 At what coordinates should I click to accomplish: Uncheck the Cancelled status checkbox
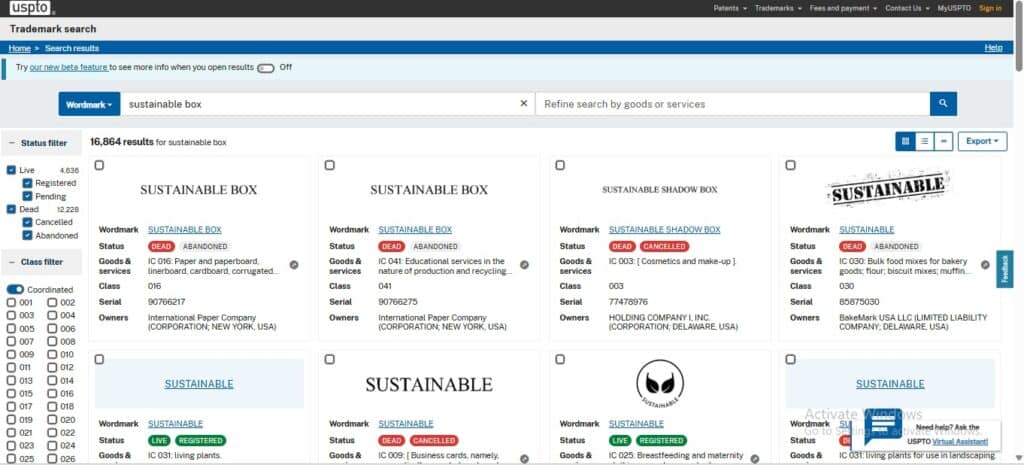tap(27, 223)
